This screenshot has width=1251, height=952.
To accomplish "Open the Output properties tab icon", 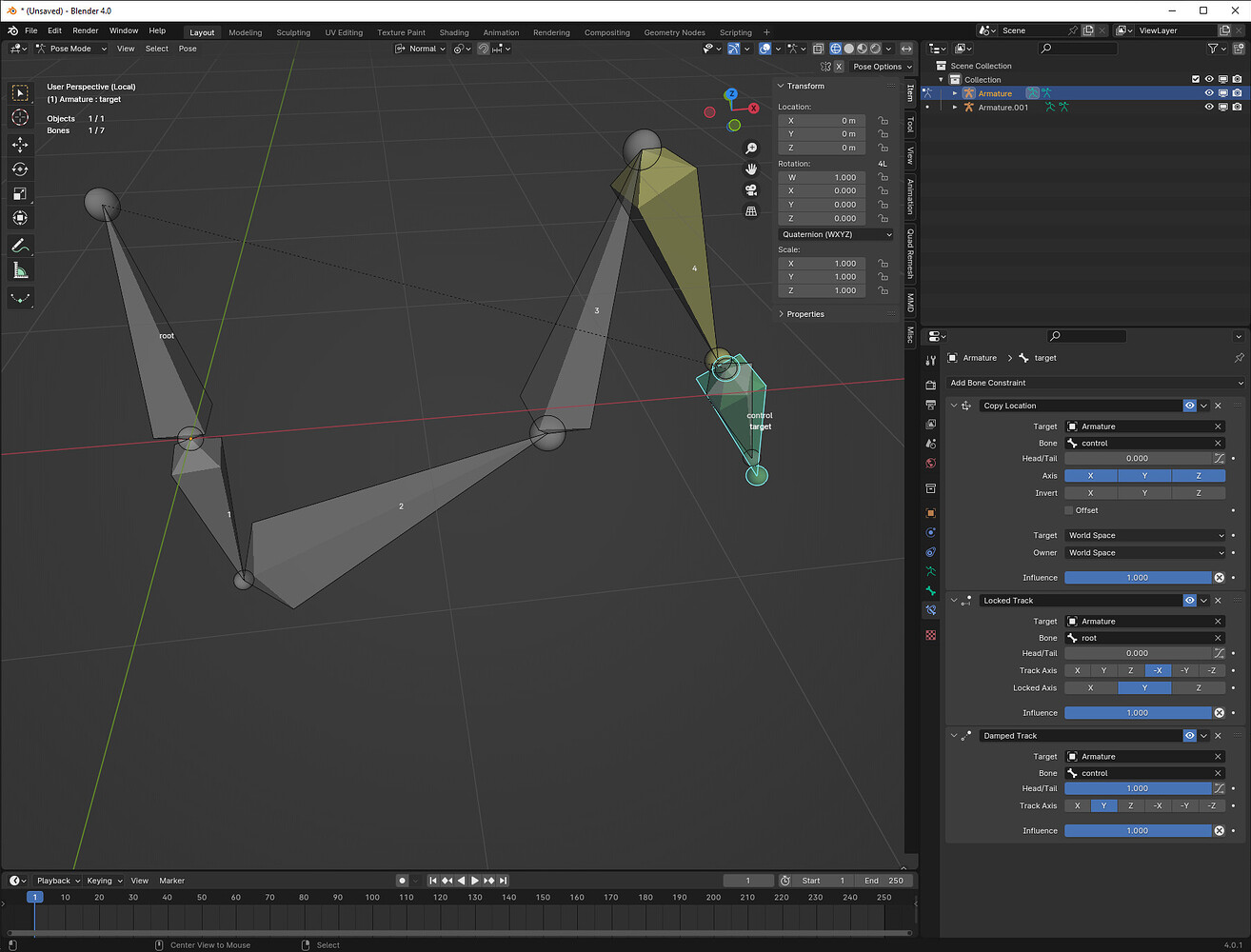I will tap(931, 405).
